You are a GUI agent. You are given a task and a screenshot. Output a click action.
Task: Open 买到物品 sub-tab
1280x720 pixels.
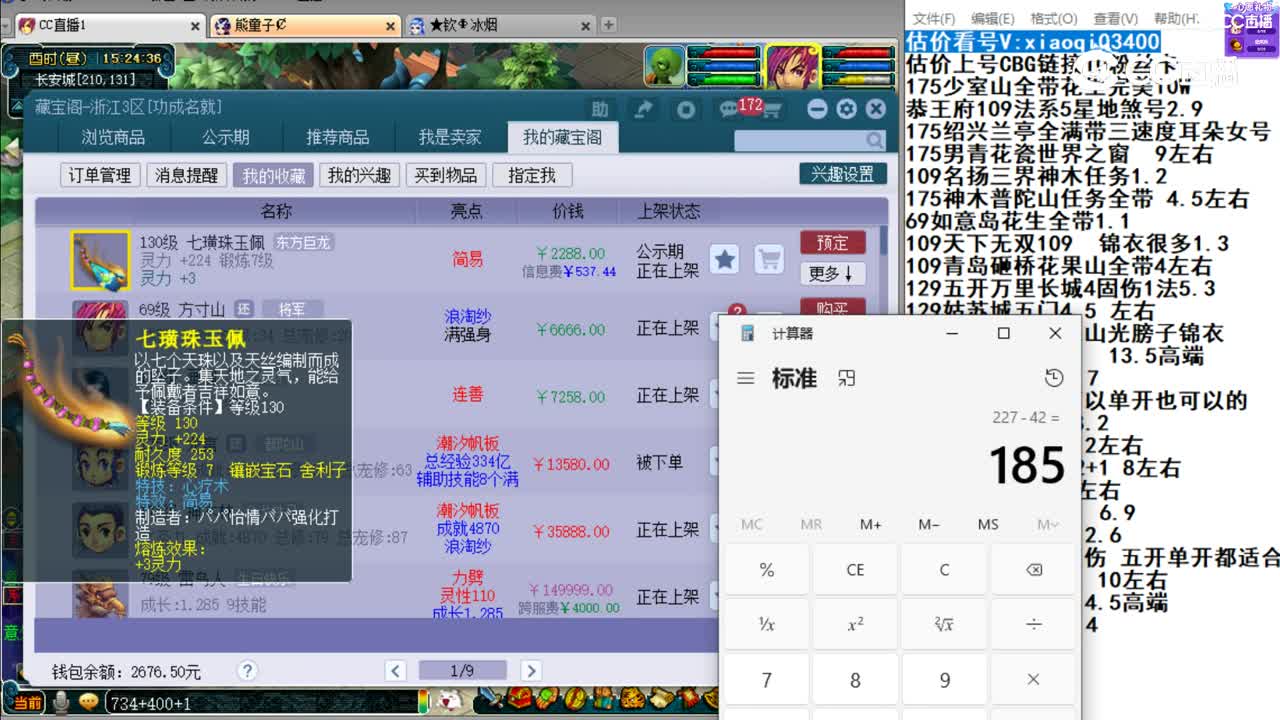tap(445, 175)
